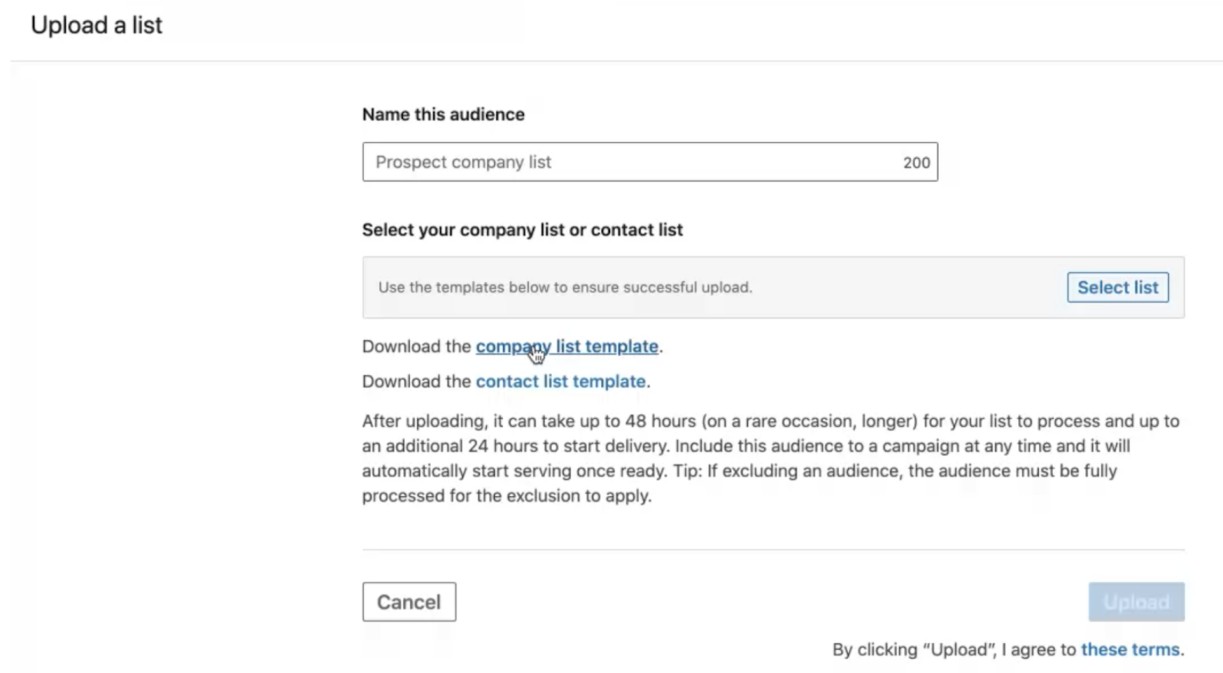Click 'Download the' text before company list link
Screen dimensions: 1223x673
pyautogui.click(x=416, y=346)
